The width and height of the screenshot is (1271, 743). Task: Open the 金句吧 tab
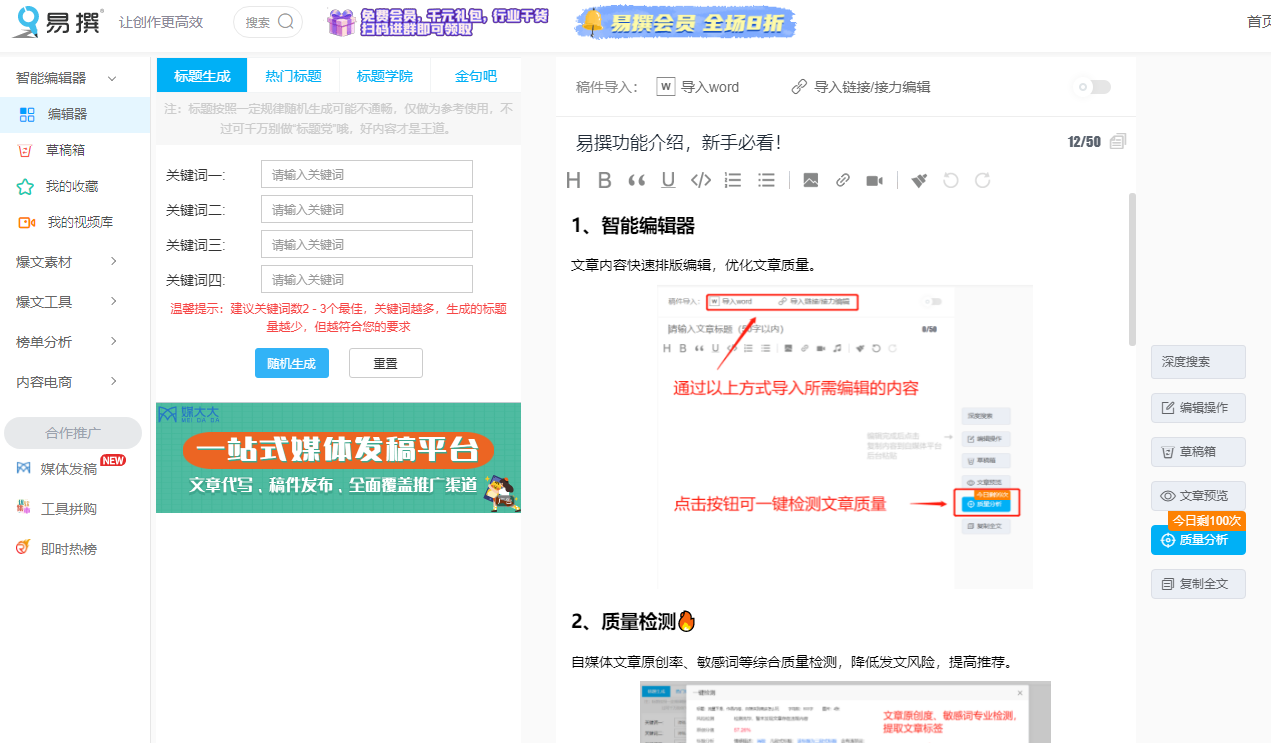point(477,75)
